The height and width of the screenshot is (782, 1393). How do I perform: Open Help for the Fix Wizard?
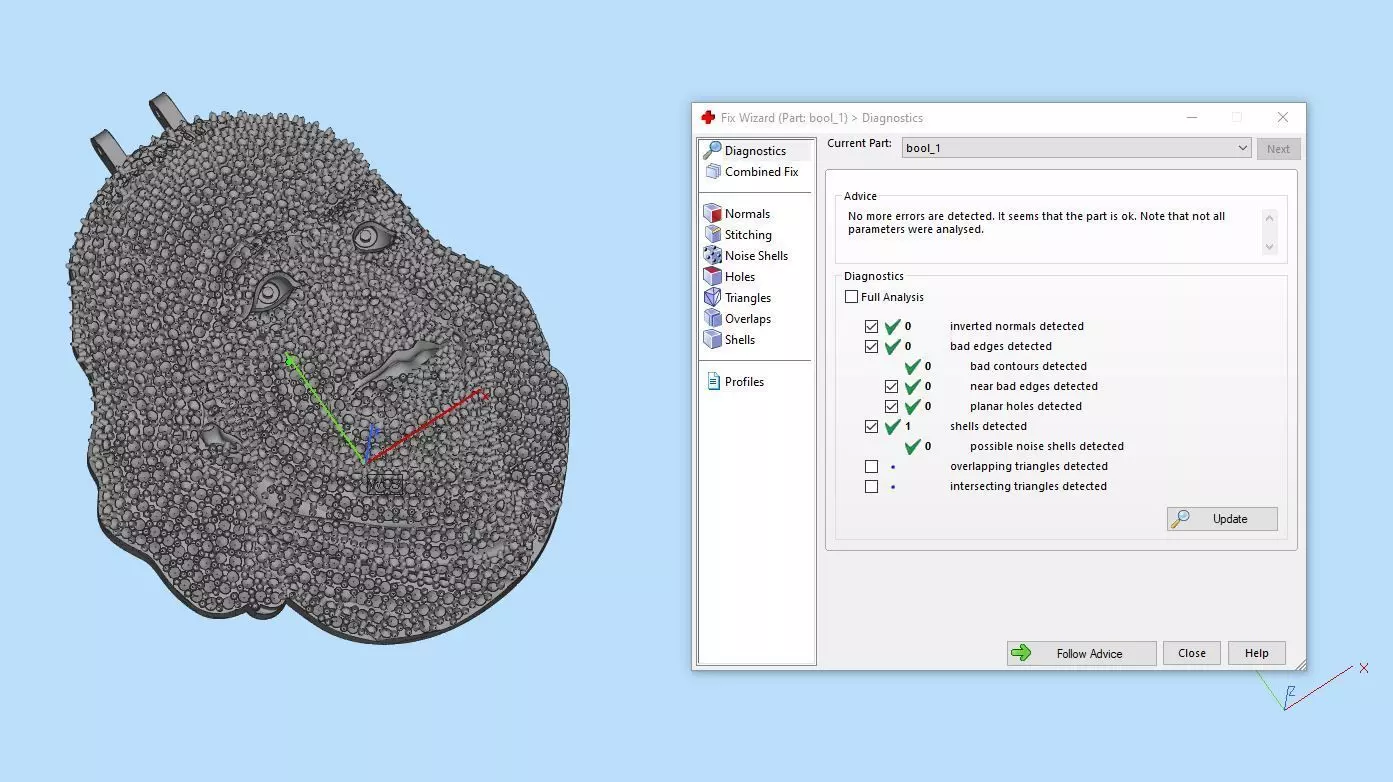coord(1256,653)
